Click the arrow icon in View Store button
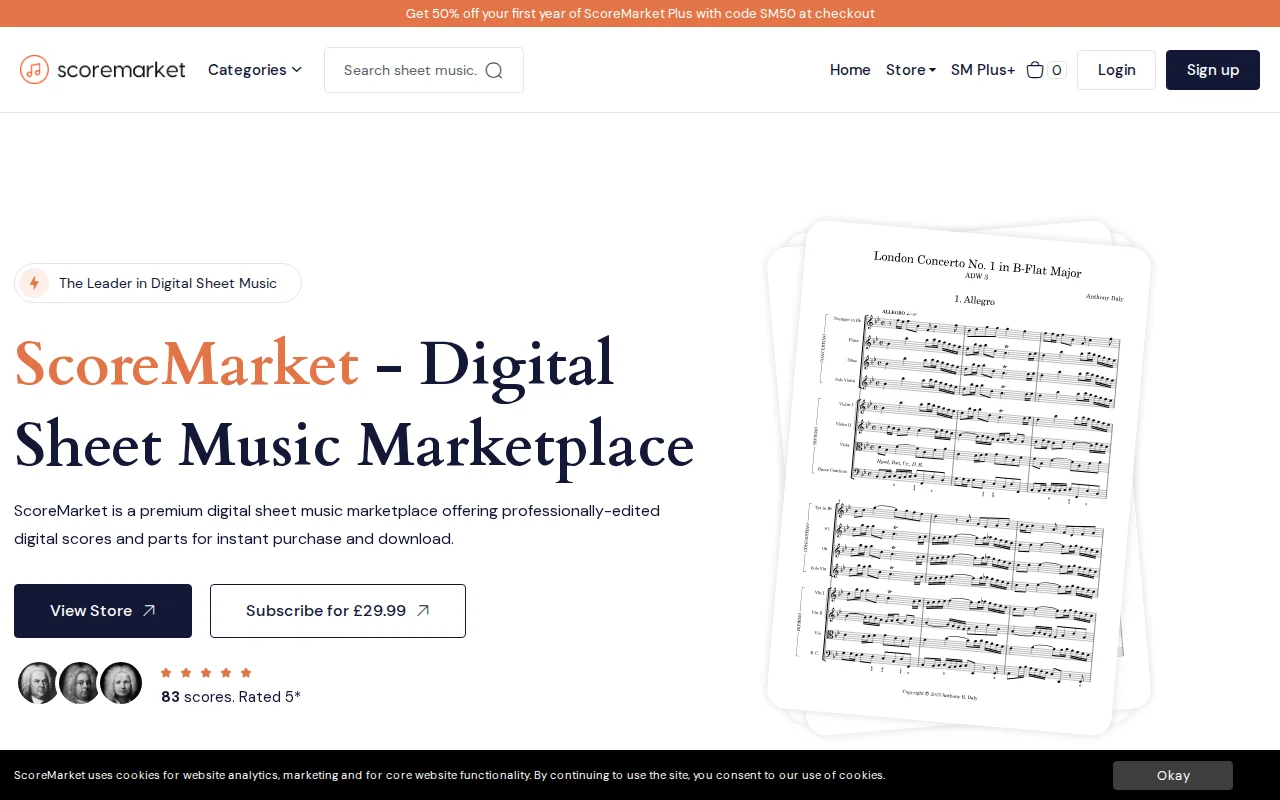Screen dimensions: 1280x800 149,611
